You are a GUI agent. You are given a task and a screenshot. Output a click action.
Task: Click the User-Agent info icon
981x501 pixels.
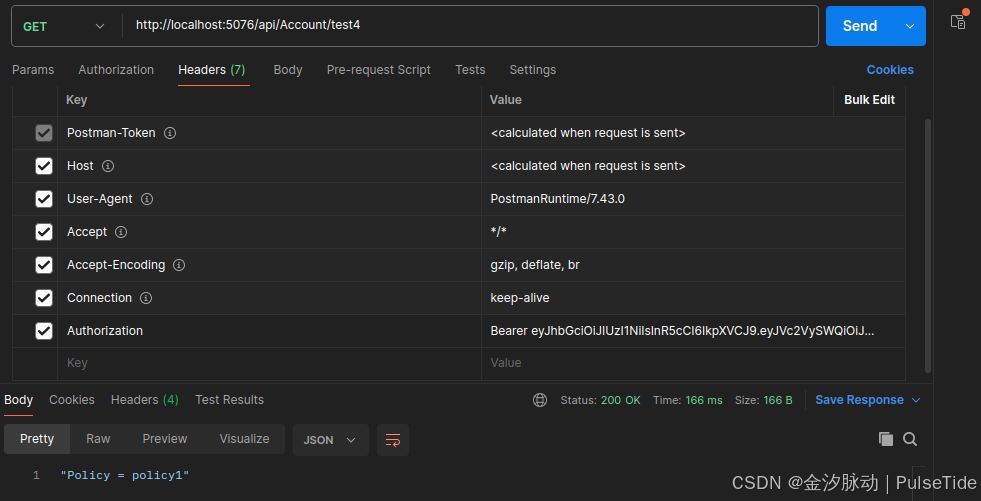point(147,199)
